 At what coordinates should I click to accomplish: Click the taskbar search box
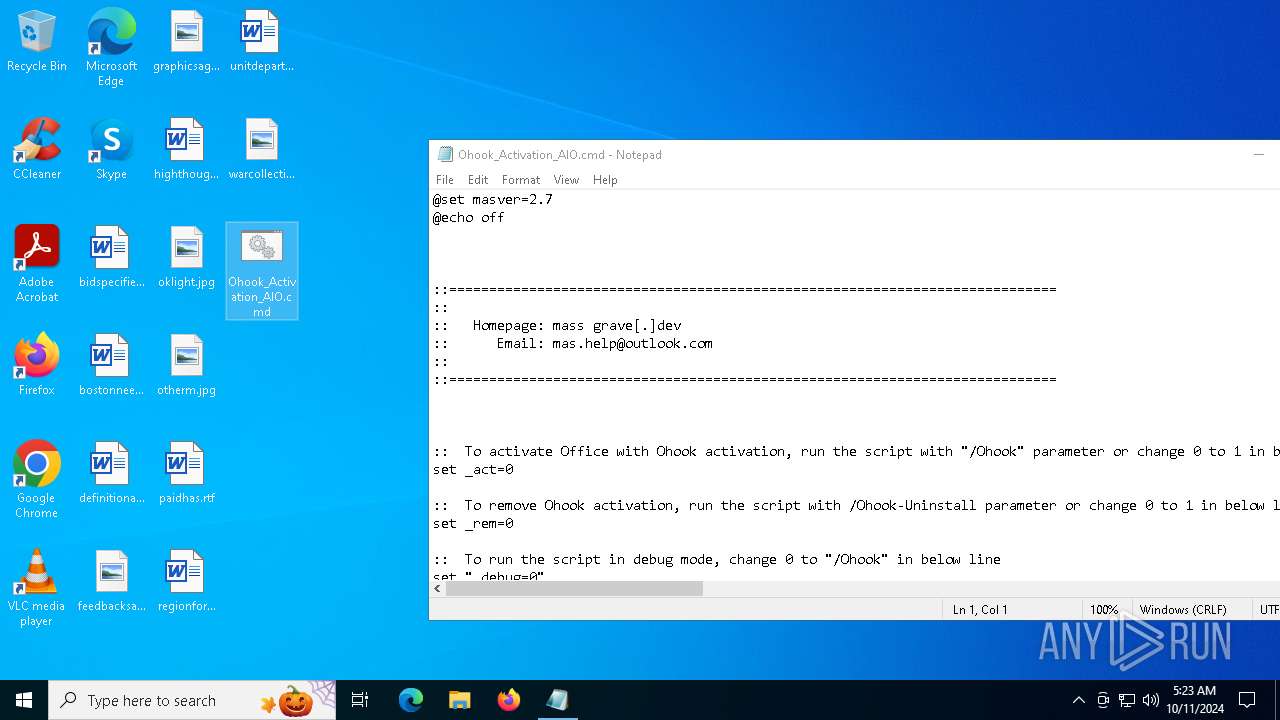click(192, 700)
